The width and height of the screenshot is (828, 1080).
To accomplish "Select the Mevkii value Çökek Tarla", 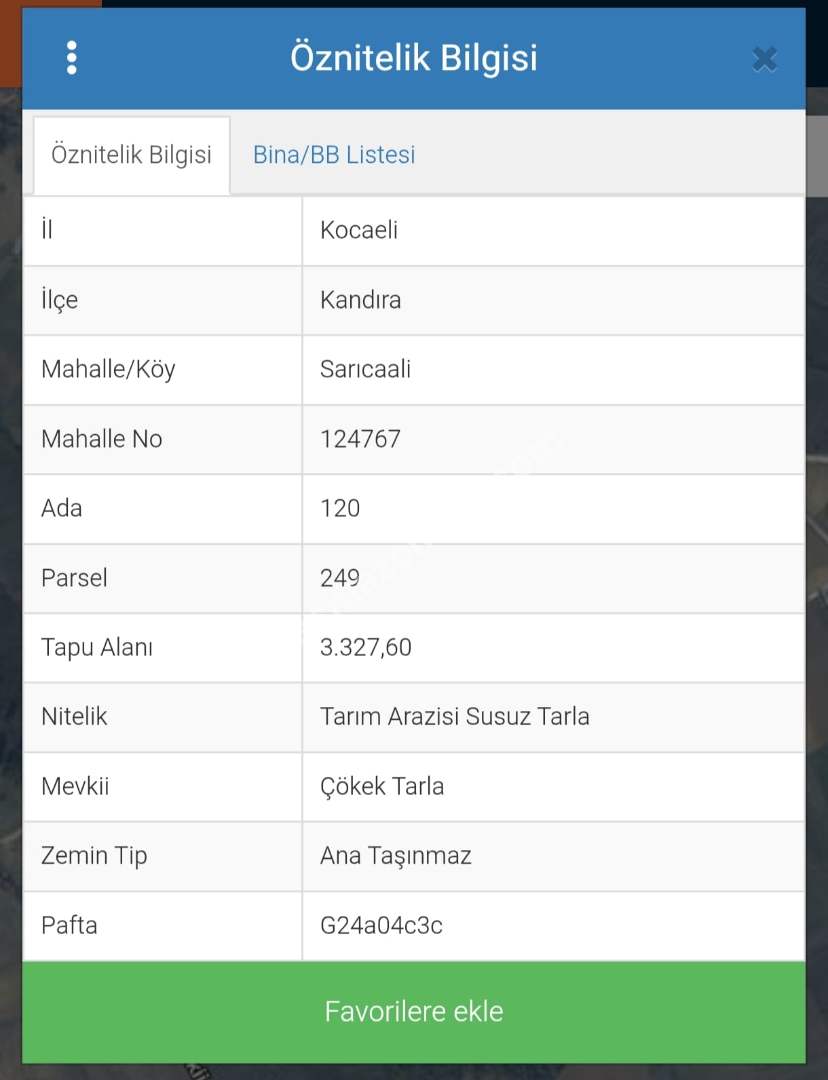I will (382, 786).
